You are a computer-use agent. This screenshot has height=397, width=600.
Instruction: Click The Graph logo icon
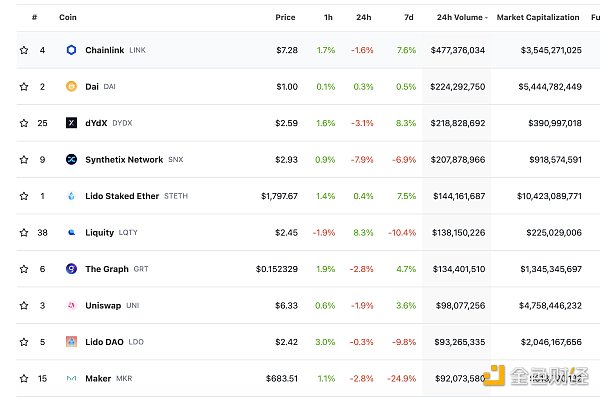tap(71, 269)
